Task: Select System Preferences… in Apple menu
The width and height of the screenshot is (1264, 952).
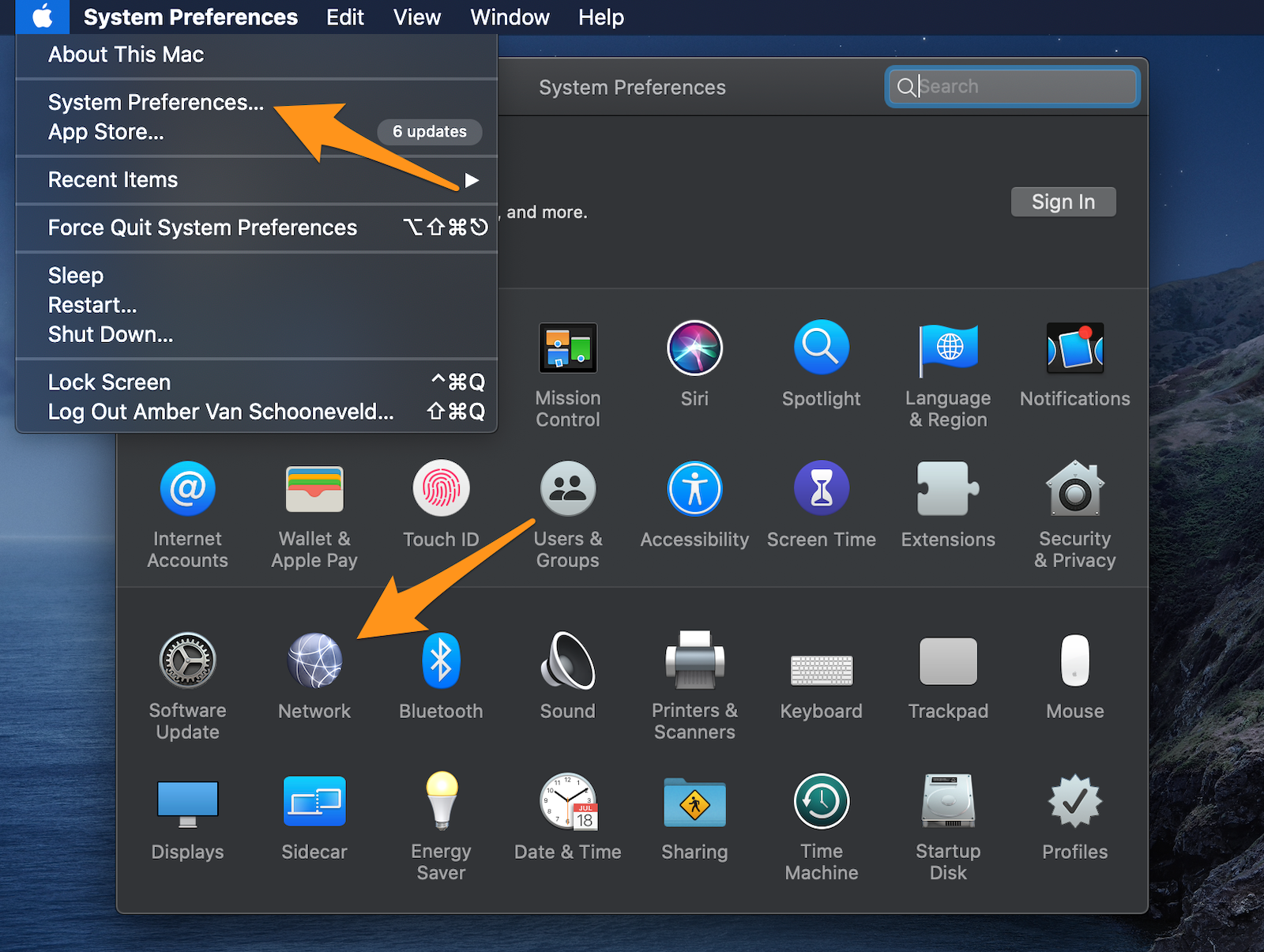Action: (x=257, y=103)
